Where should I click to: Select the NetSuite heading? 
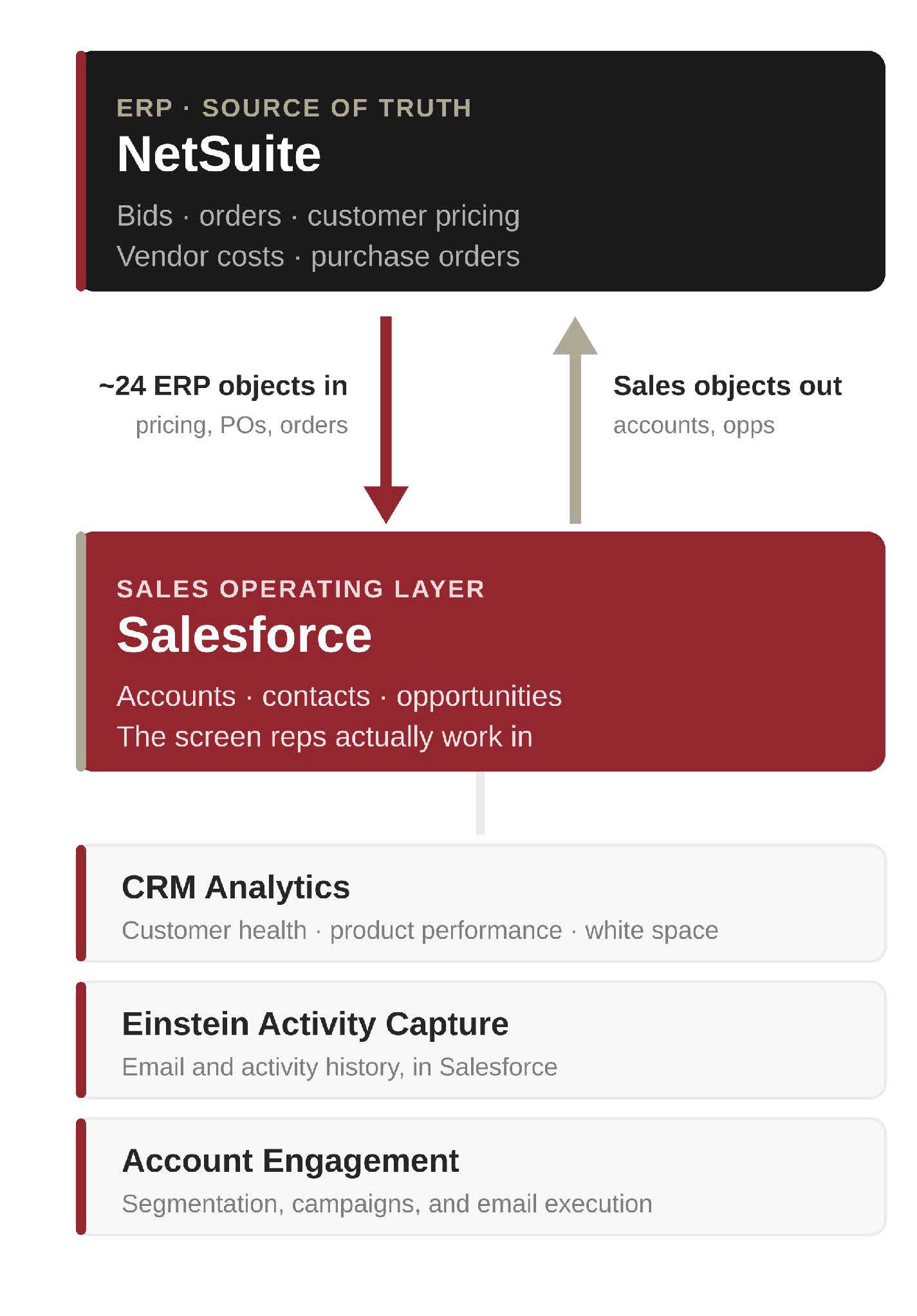[x=219, y=154]
